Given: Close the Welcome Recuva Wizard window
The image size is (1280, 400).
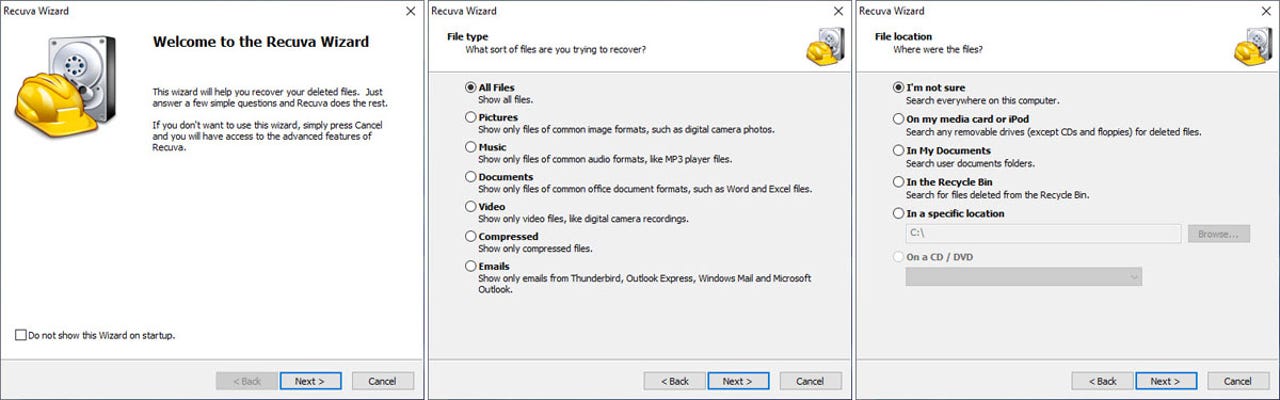Looking at the screenshot, I should coord(410,11).
